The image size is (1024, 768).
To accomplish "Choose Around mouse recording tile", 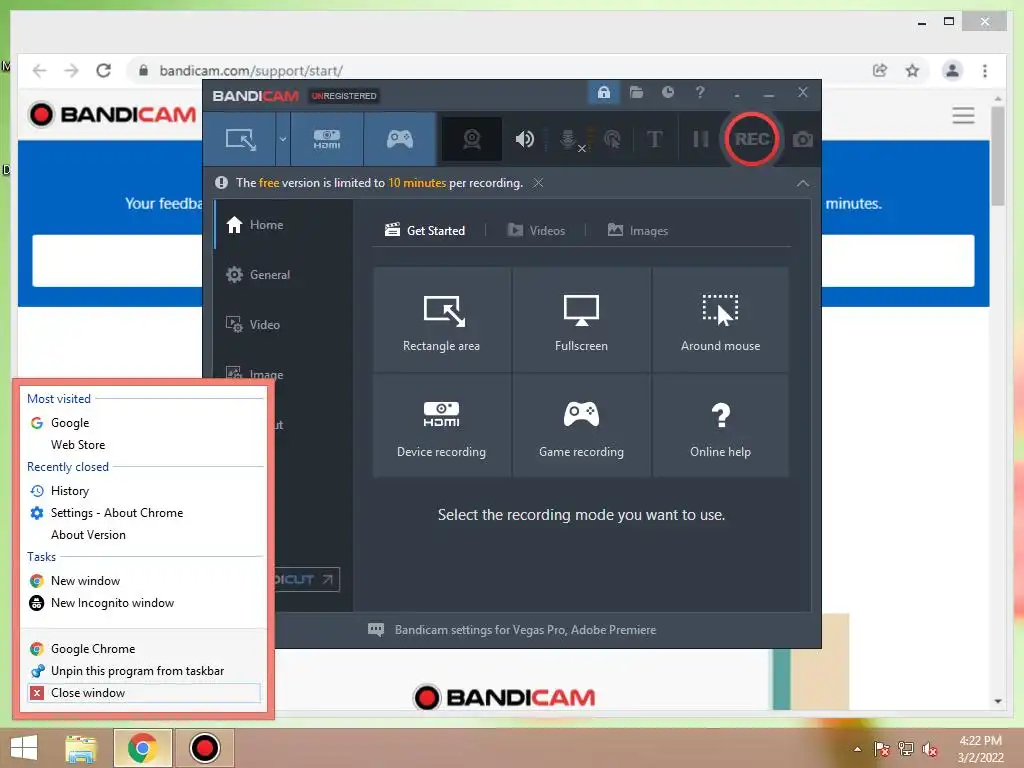I will click(x=720, y=319).
